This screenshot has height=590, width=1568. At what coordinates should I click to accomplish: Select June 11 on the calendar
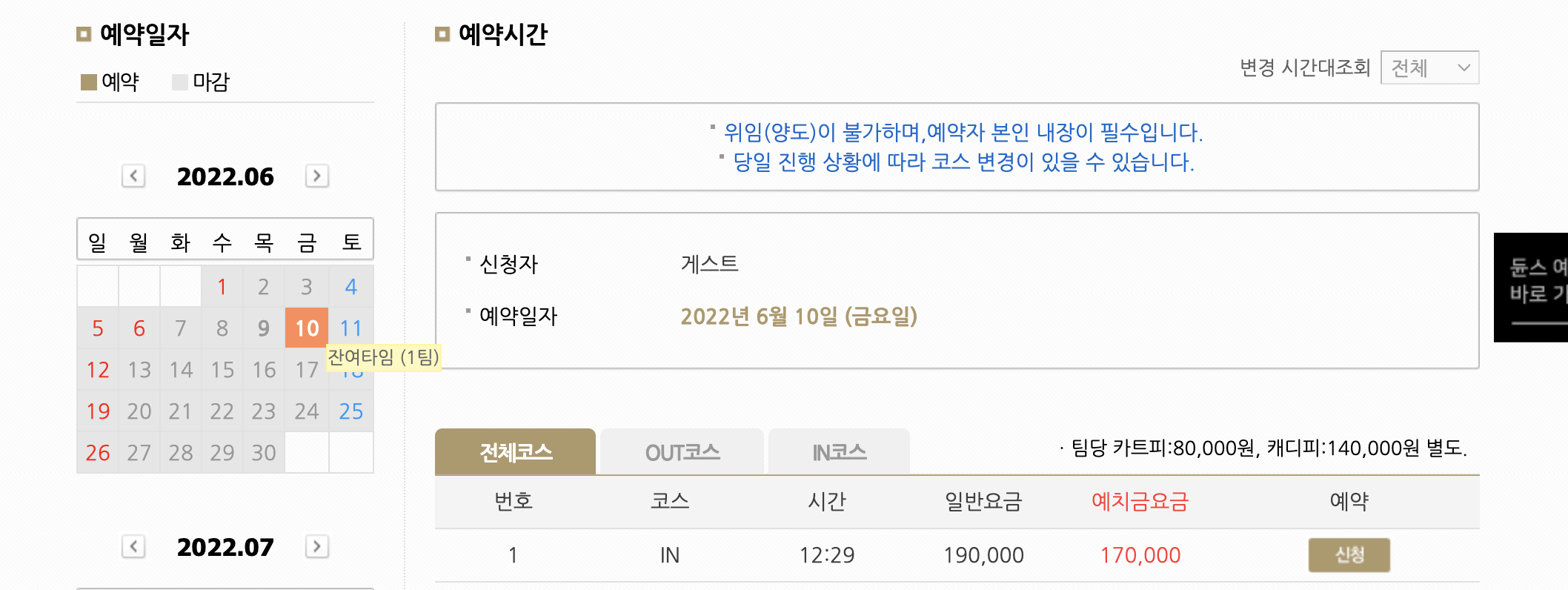351,328
